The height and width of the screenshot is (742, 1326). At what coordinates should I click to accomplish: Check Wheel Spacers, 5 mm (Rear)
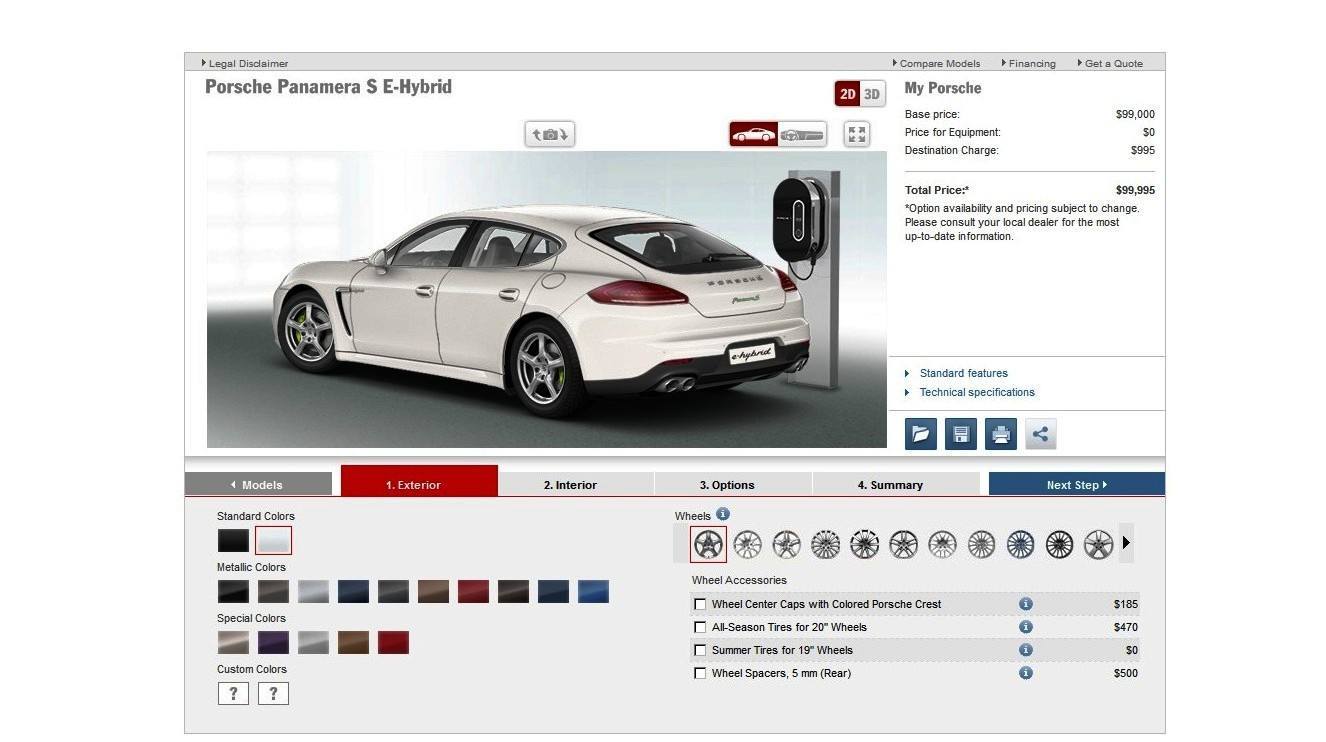click(700, 673)
